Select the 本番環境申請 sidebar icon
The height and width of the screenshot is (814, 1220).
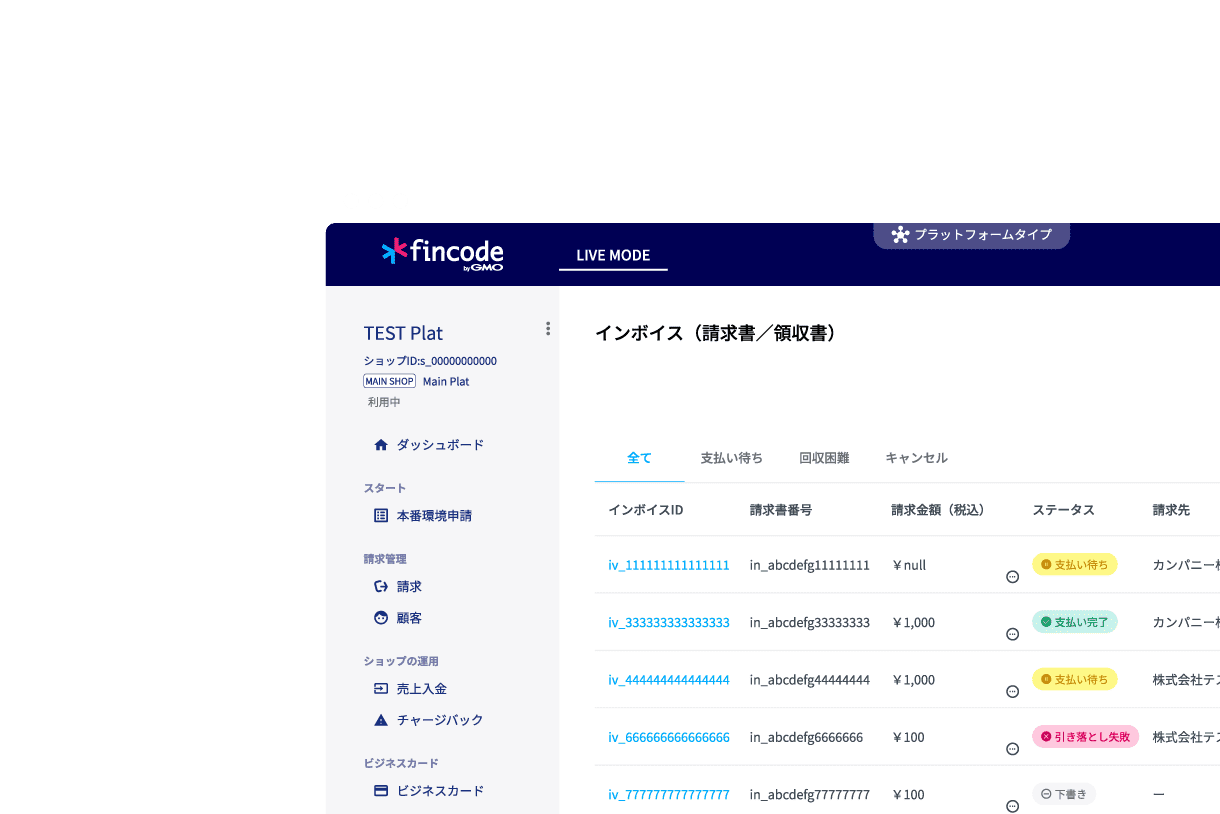pos(380,515)
